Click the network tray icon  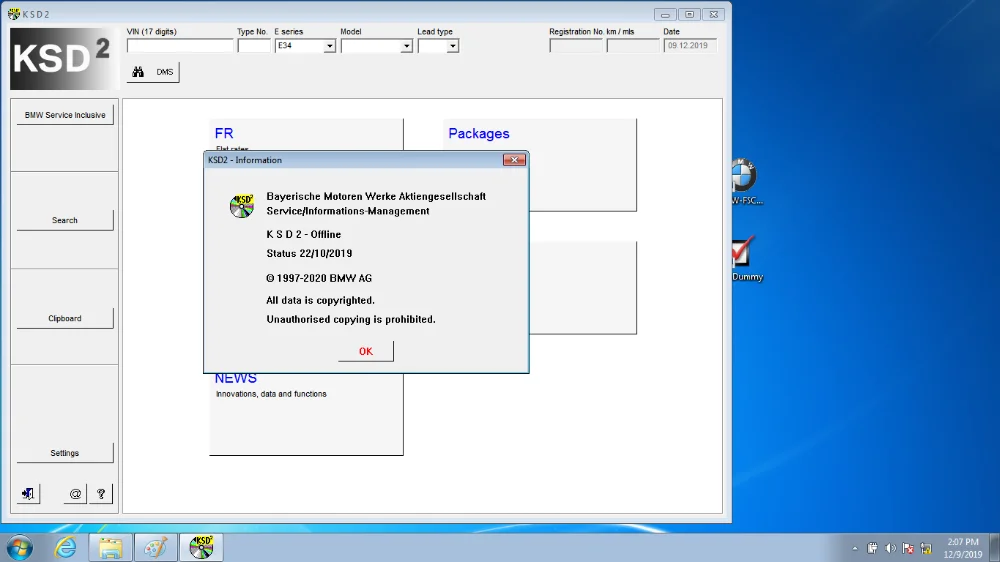pos(926,549)
